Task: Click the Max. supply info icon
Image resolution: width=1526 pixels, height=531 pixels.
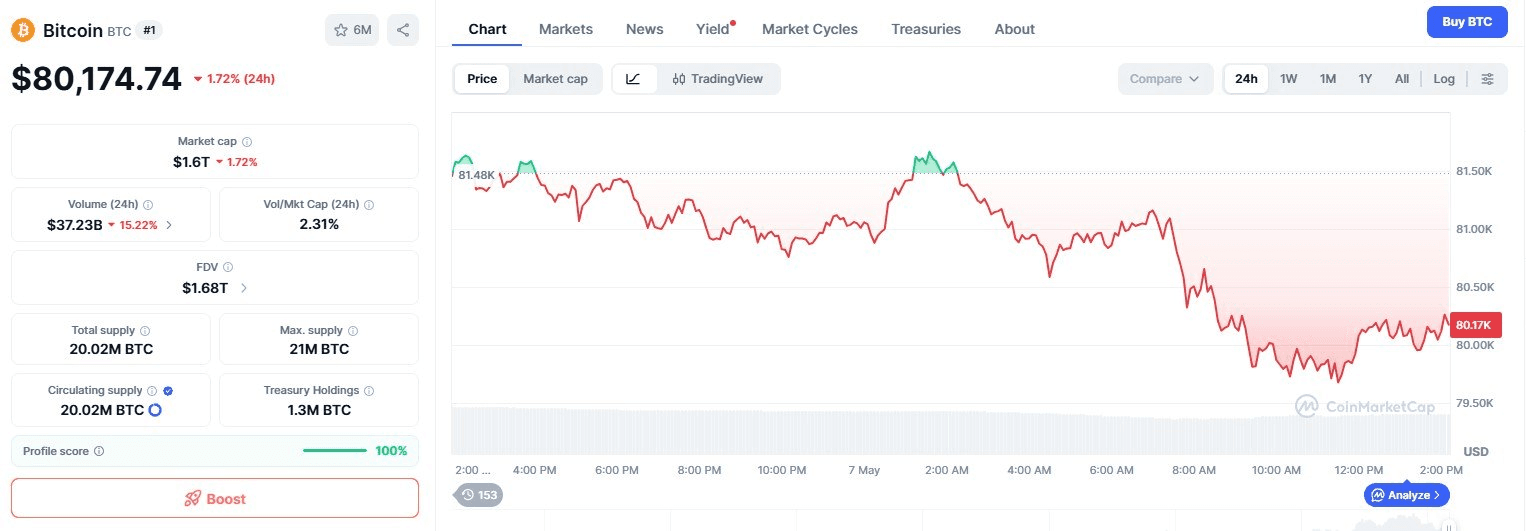Action: click(353, 330)
